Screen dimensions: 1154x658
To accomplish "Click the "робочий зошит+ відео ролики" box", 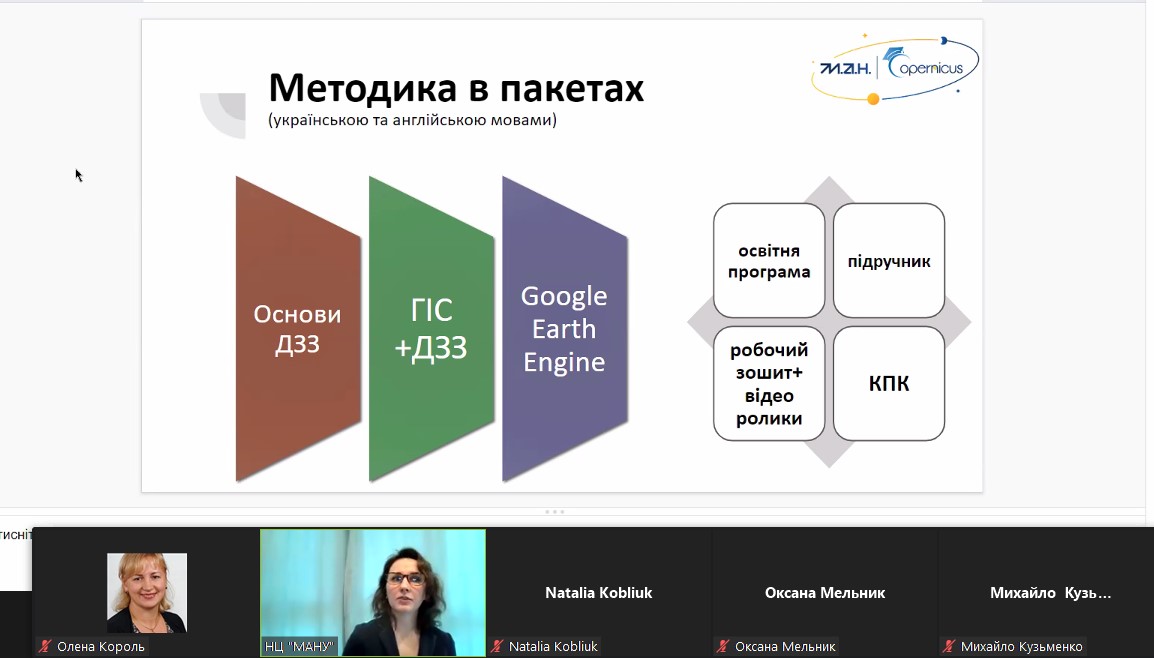I will point(769,384).
